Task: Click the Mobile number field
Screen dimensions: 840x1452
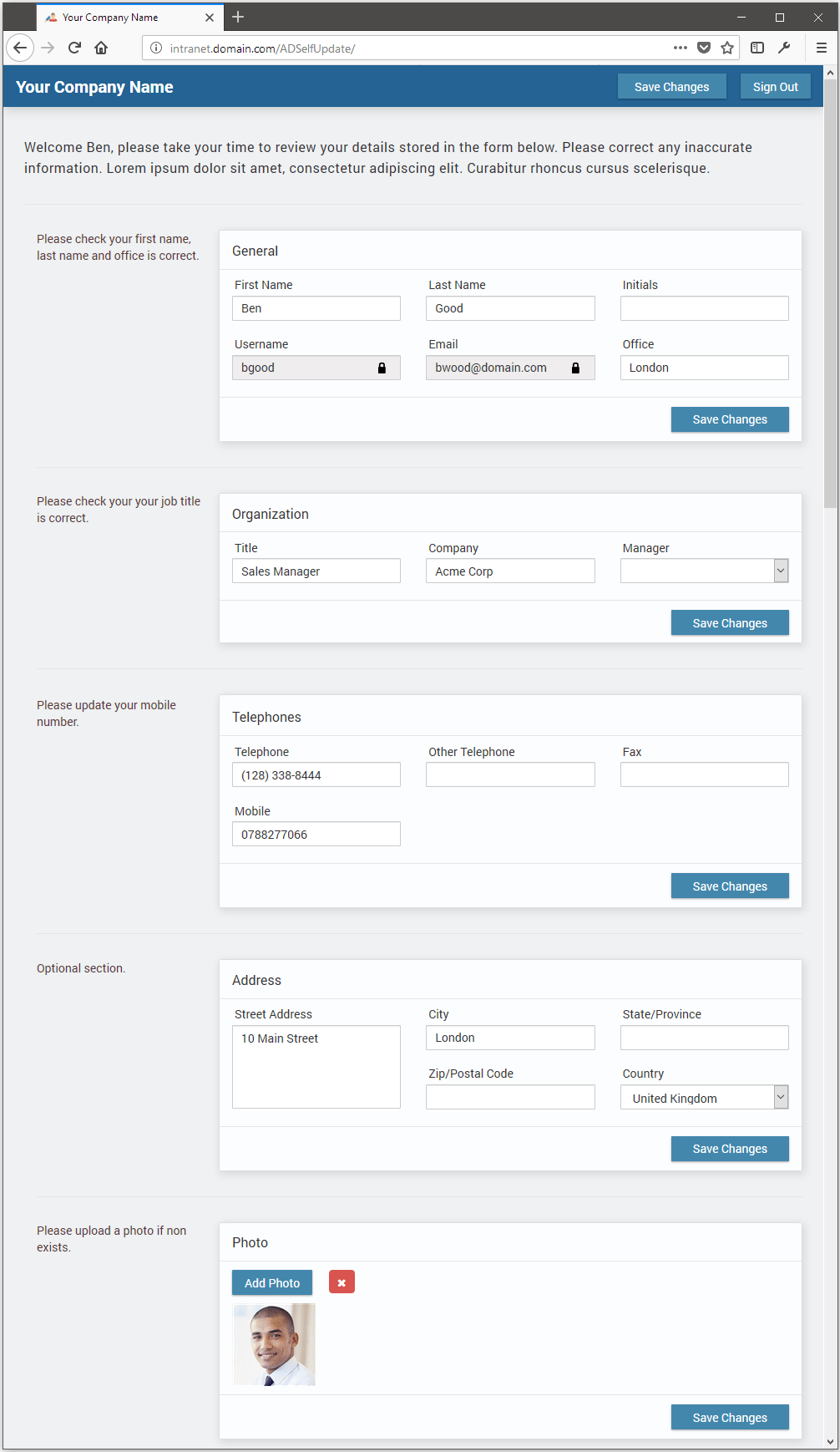Action: click(316, 834)
